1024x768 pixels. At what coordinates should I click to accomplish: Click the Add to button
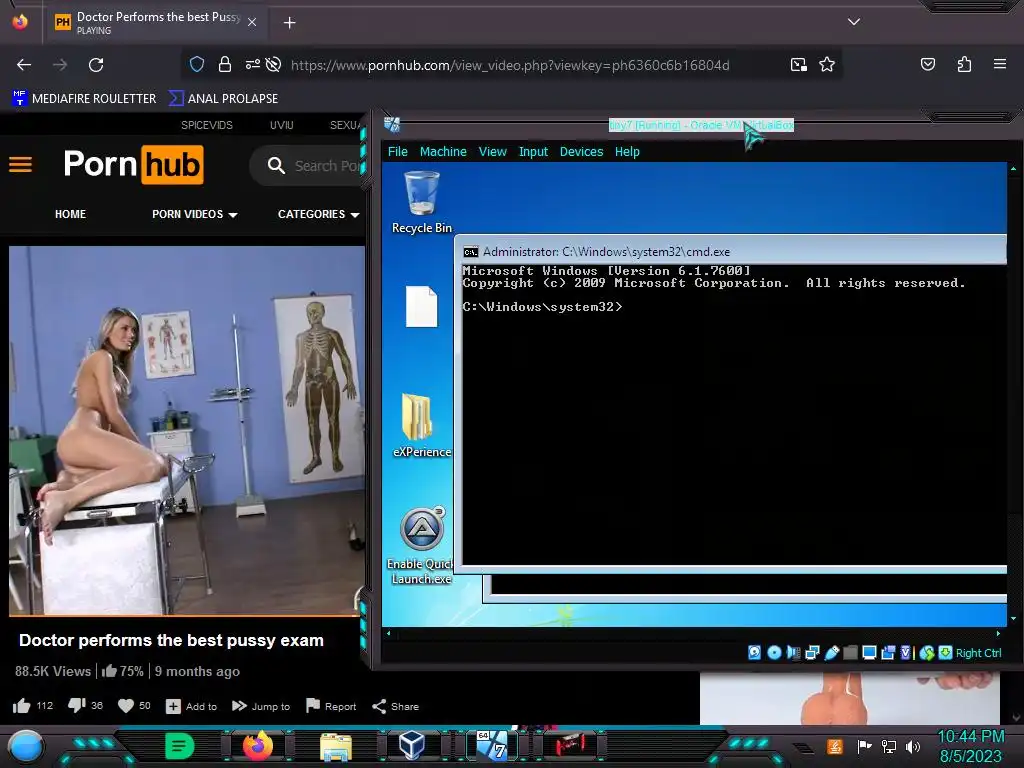click(191, 707)
